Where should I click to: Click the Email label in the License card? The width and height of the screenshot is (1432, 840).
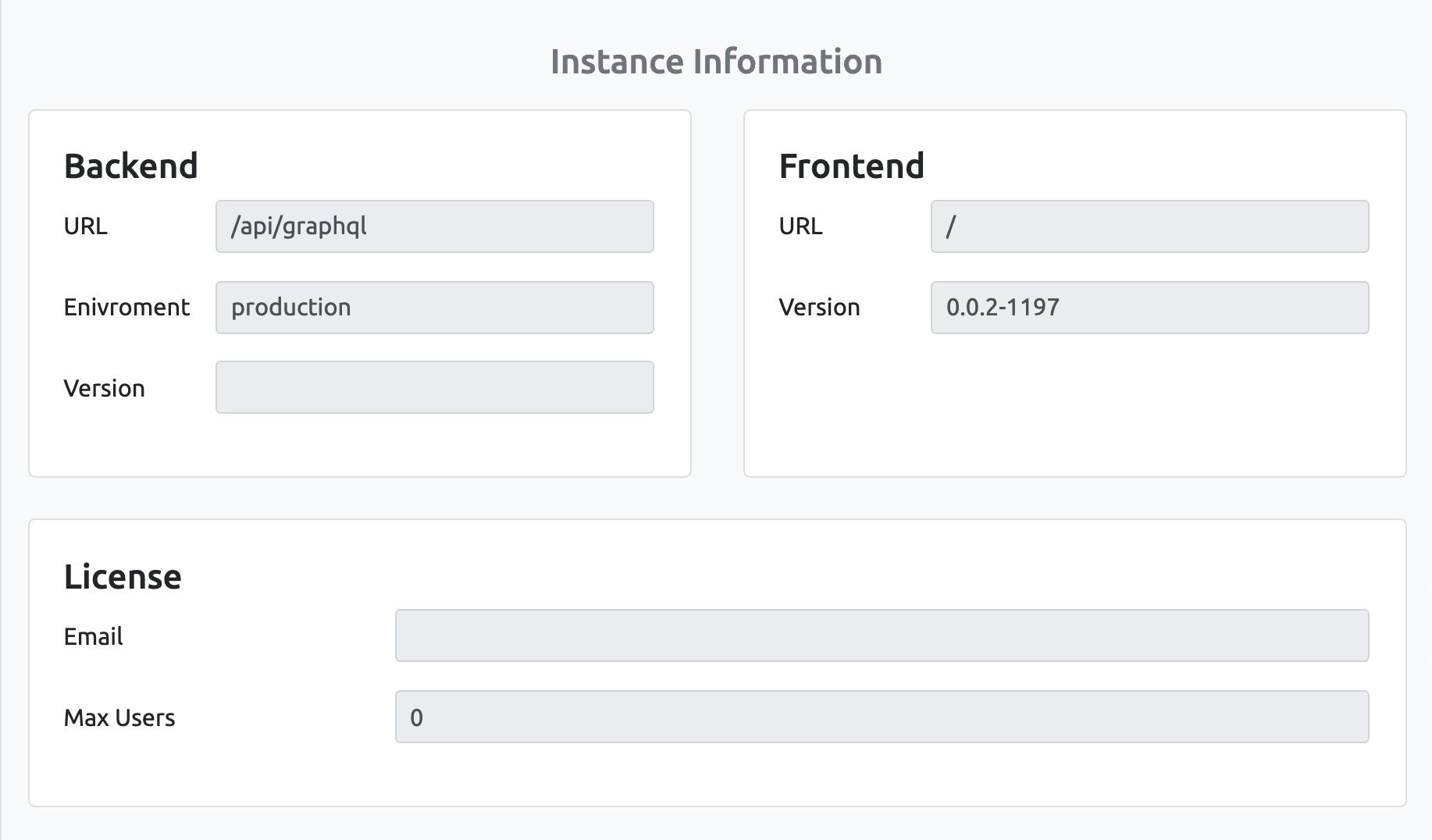coord(93,636)
